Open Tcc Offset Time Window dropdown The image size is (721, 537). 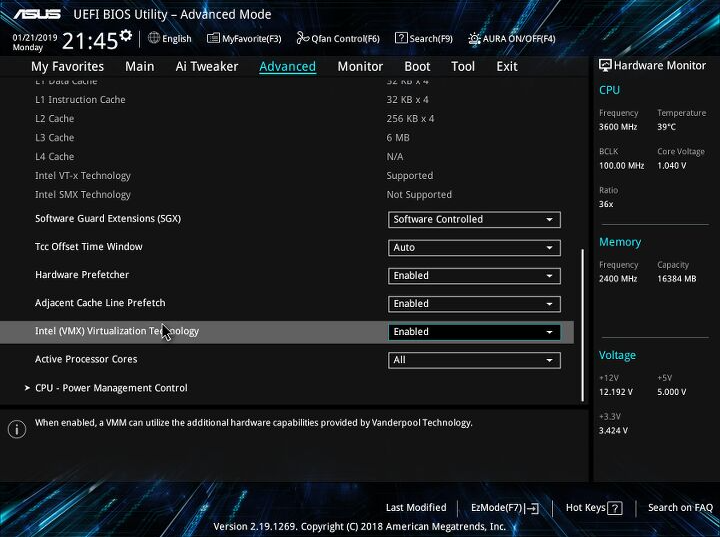click(x=474, y=247)
